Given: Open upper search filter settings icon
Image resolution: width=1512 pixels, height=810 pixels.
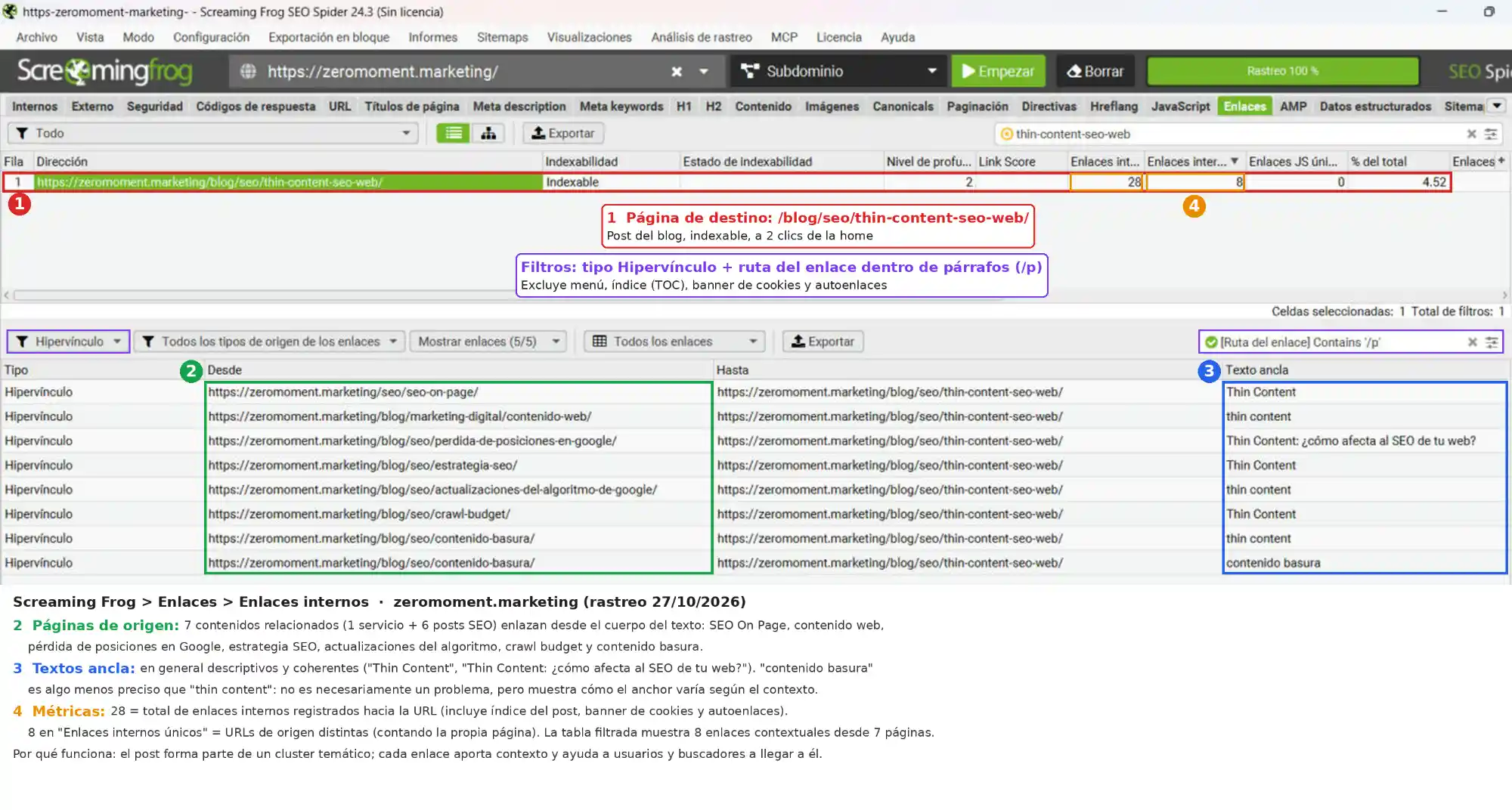Looking at the screenshot, I should click(1490, 134).
